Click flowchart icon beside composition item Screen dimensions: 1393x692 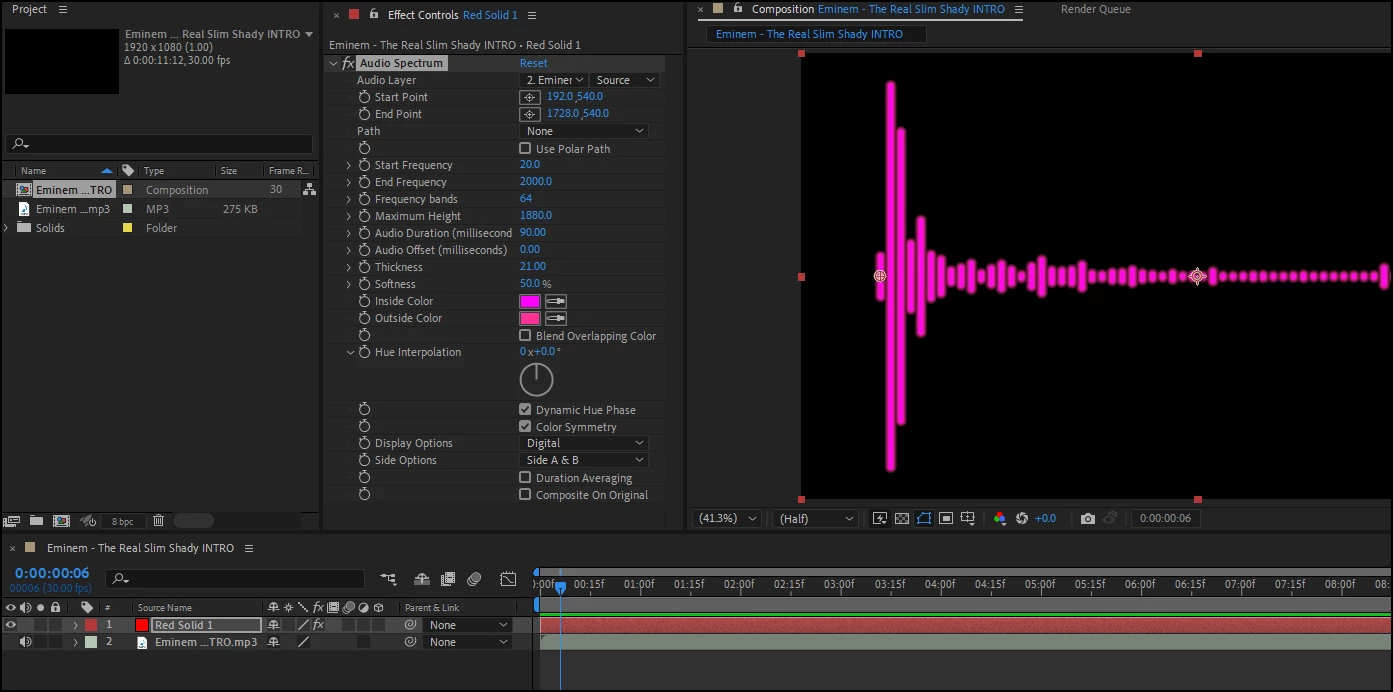pos(309,189)
